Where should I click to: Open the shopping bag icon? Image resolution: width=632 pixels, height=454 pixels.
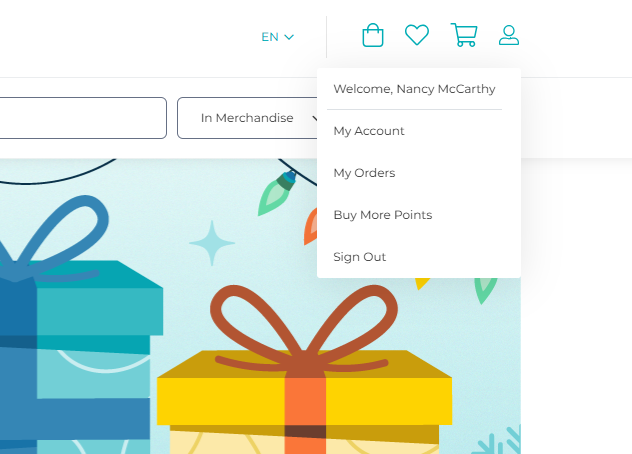[373, 35]
